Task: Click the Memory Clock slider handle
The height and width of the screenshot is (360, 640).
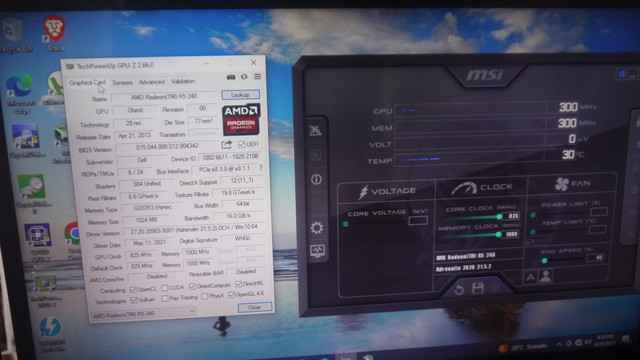Action: pyautogui.click(x=498, y=234)
